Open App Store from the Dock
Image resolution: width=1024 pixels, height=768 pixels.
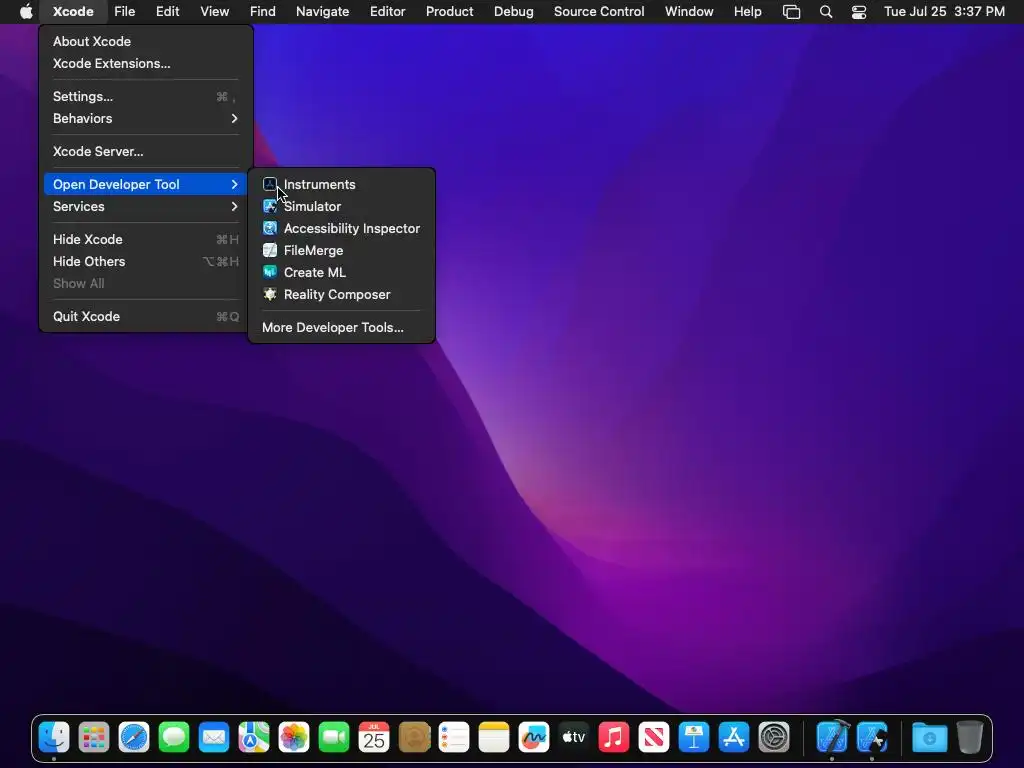pos(734,738)
